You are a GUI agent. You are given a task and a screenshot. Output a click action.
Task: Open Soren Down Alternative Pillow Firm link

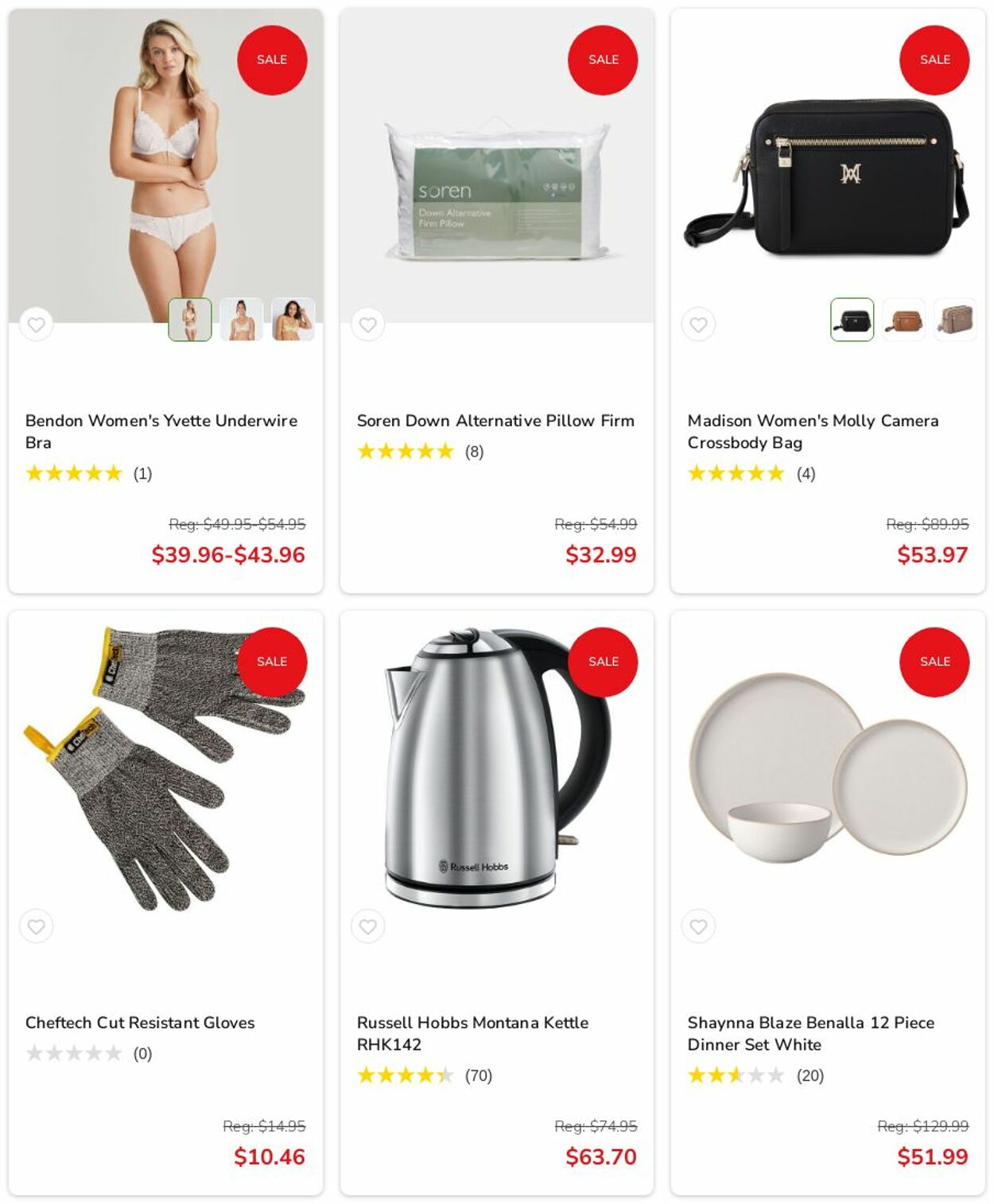(x=495, y=421)
